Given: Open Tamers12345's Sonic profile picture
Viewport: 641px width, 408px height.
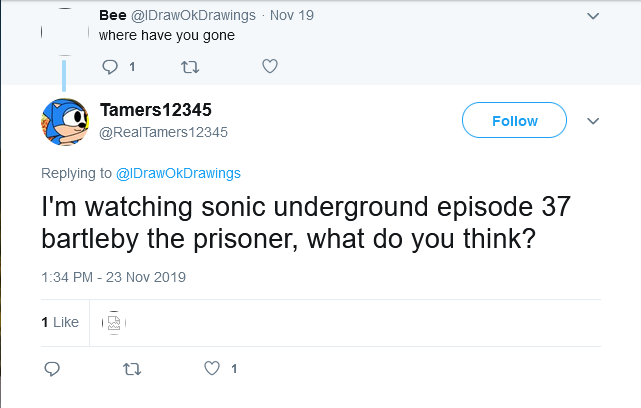Looking at the screenshot, I should [65, 121].
